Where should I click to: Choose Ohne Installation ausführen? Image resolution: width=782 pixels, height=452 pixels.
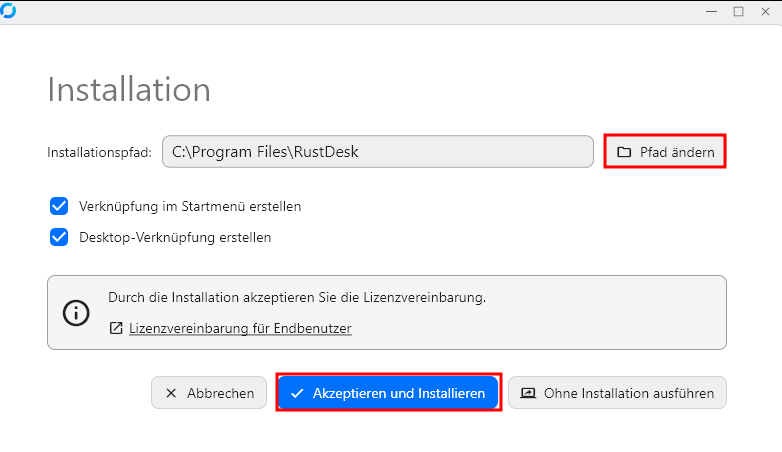(x=617, y=393)
